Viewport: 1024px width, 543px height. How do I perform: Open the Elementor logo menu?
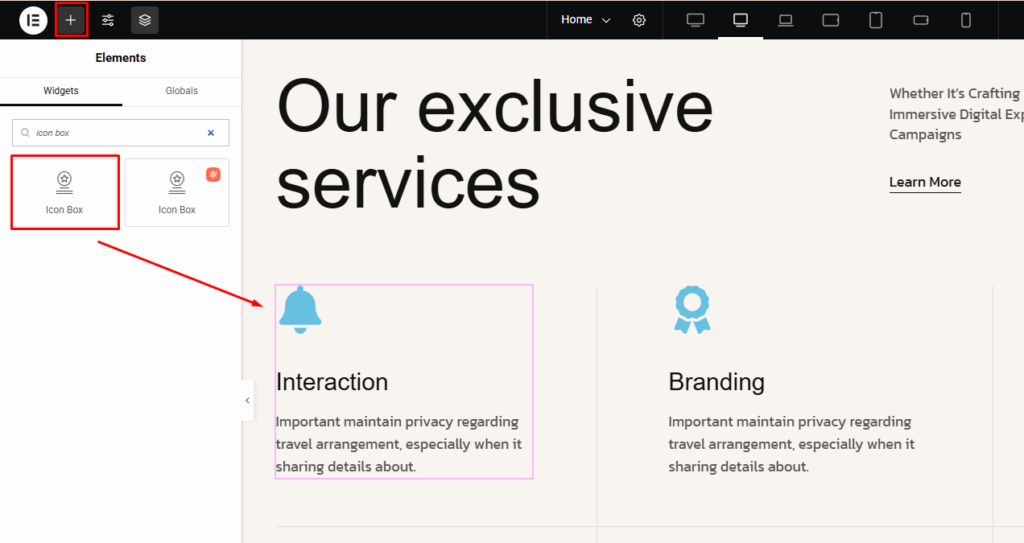33,20
